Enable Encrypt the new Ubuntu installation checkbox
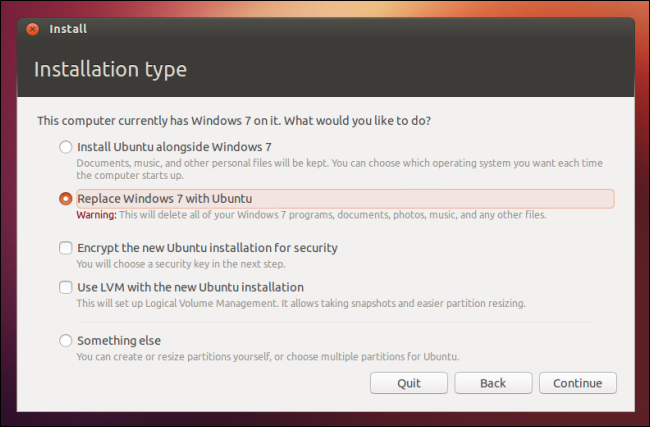 pyautogui.click(x=65, y=248)
